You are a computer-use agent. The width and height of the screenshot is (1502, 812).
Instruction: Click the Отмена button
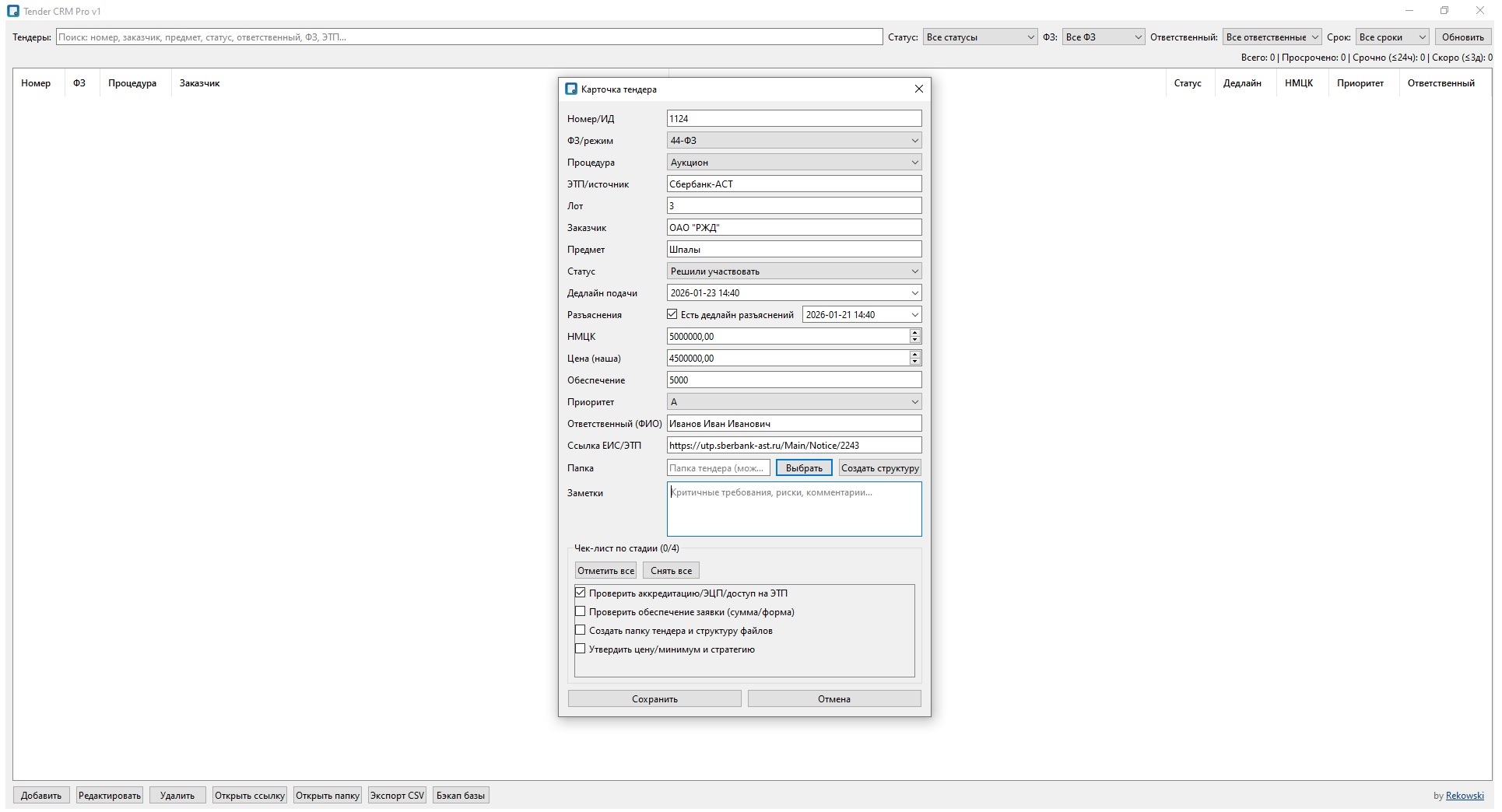[834, 699]
